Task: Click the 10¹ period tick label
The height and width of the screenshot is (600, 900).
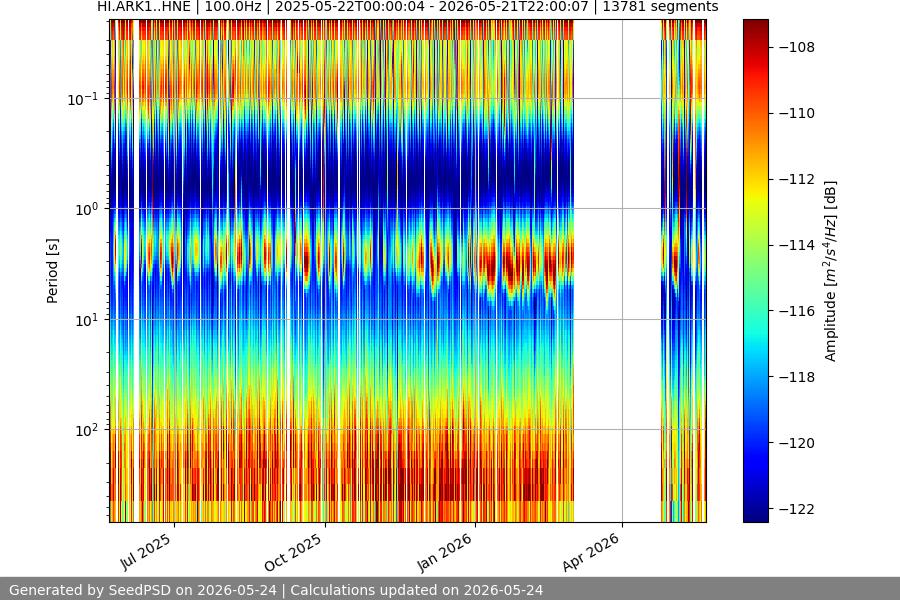Action: 86,320
